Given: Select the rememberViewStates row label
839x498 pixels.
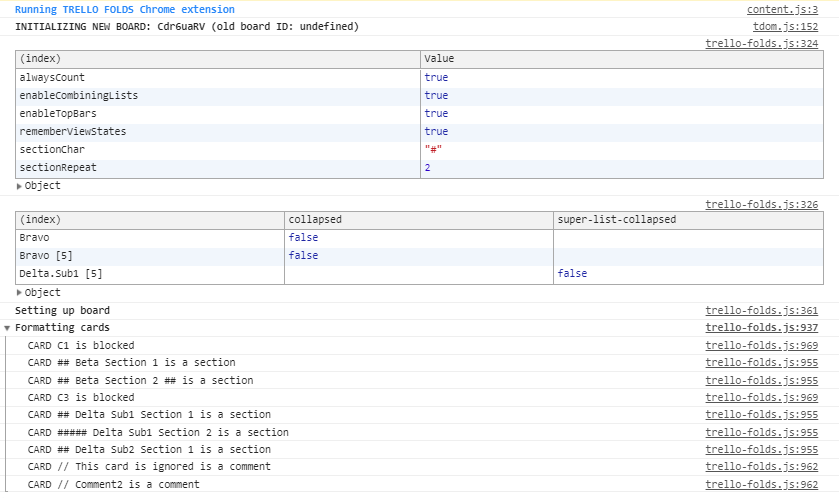Looking at the screenshot, I should tap(73, 132).
